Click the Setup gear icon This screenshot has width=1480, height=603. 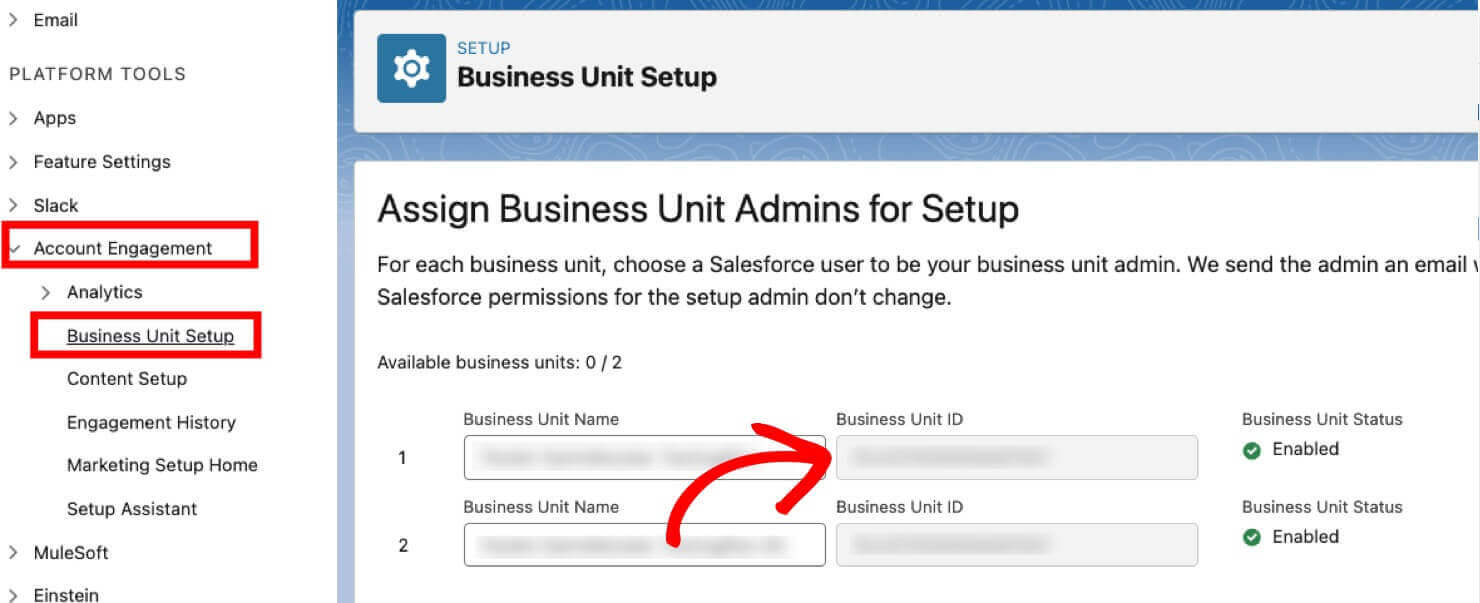pos(410,67)
